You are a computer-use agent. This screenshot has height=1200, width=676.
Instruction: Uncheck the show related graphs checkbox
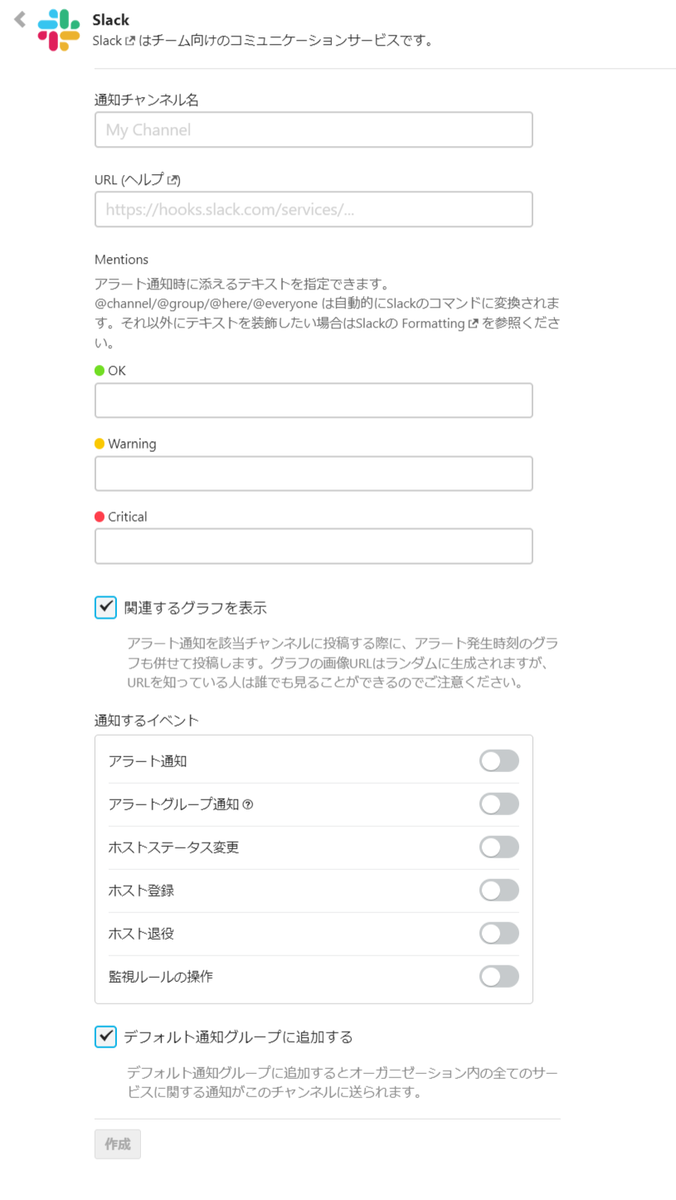(106, 607)
